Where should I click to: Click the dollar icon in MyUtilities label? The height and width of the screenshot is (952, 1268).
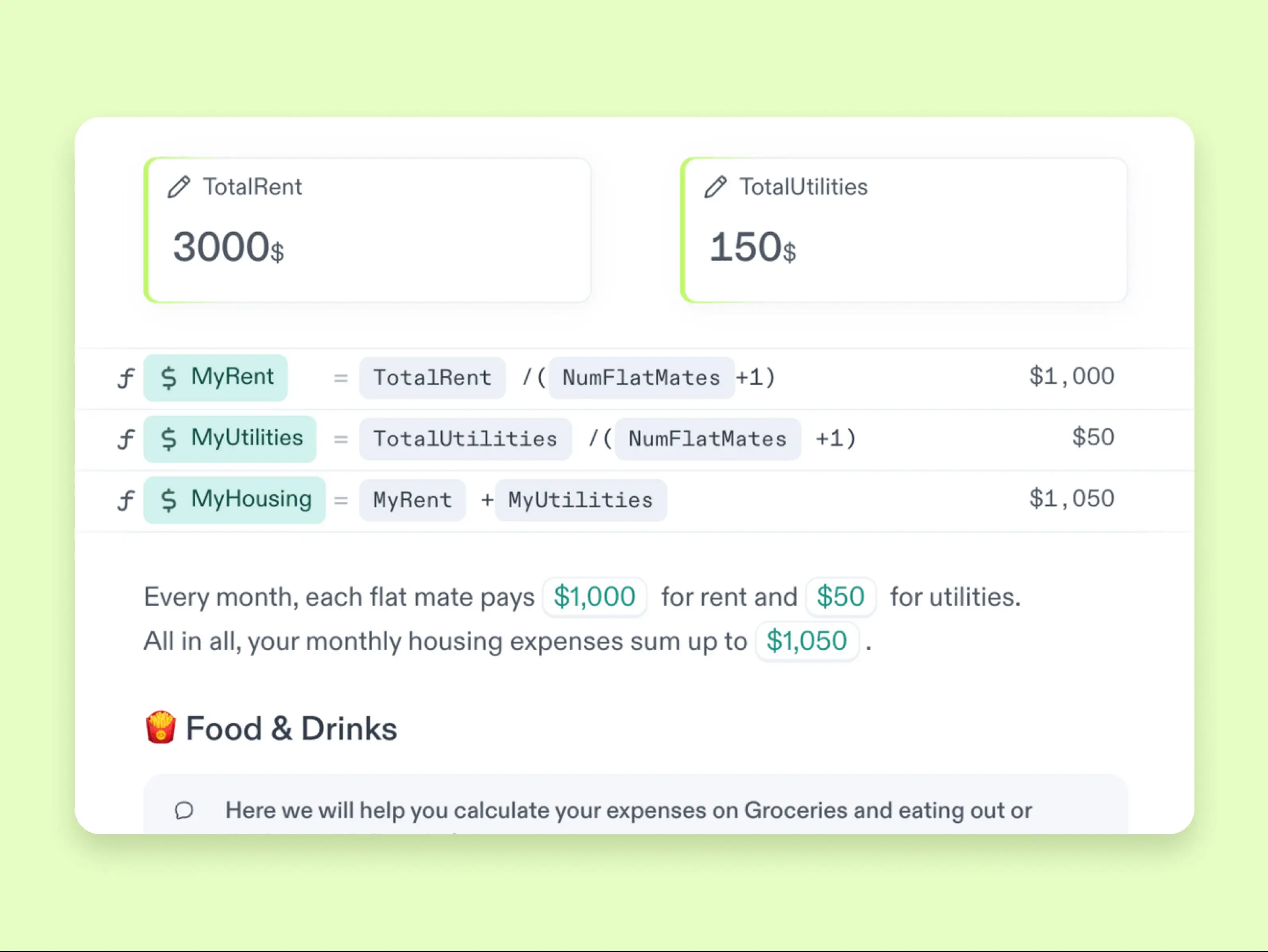point(169,439)
